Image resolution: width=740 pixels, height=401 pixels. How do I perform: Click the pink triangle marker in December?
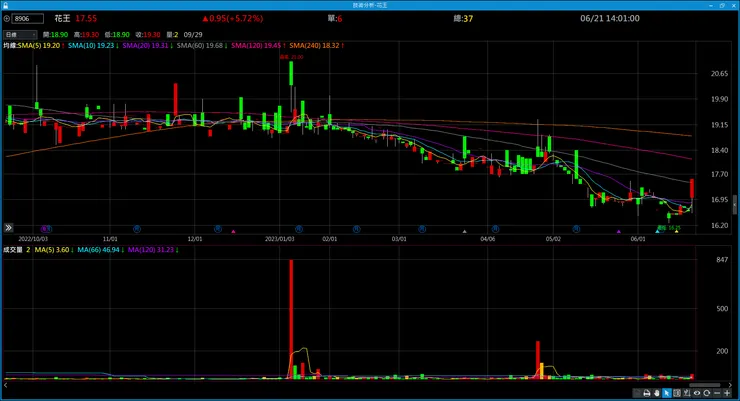coord(233,231)
